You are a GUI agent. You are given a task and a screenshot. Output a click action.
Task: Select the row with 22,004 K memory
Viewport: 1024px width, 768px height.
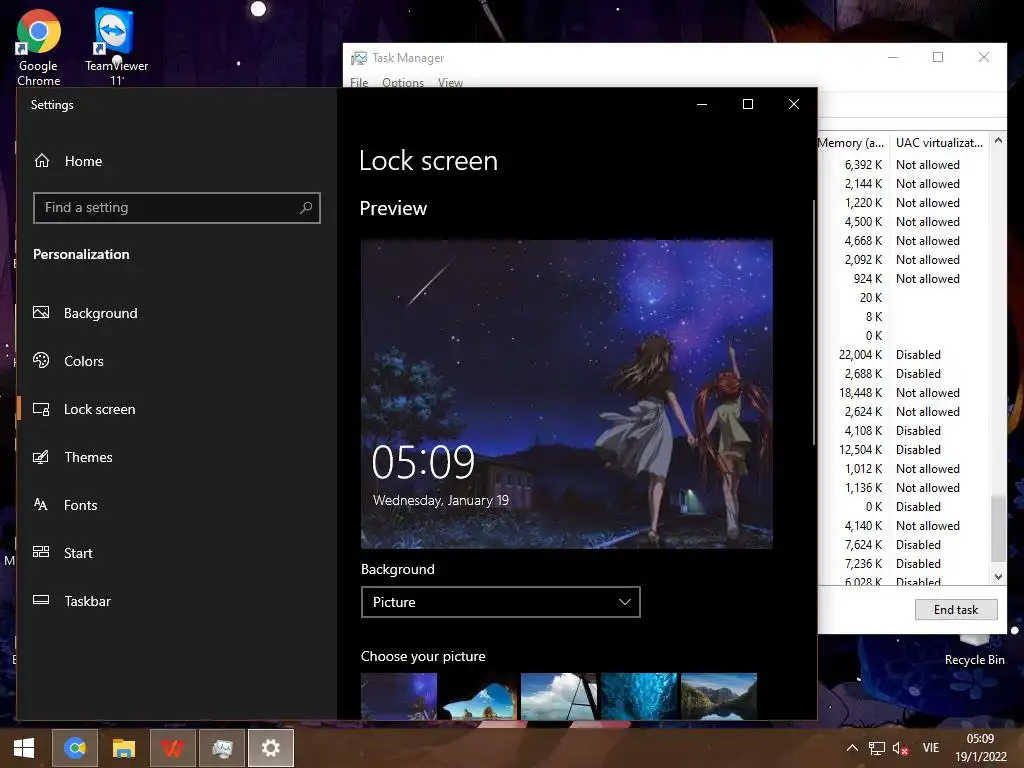(x=904, y=355)
